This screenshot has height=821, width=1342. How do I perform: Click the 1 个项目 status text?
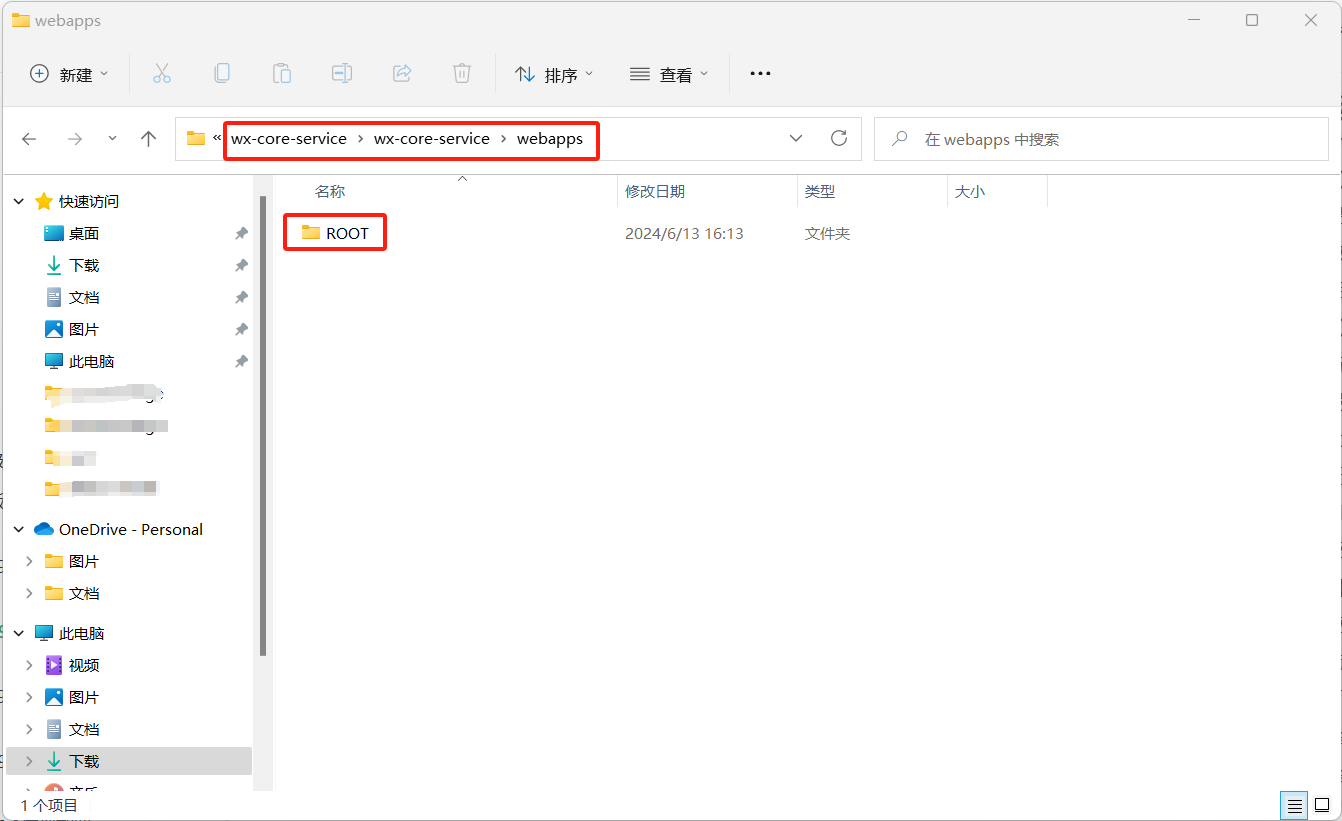coord(49,805)
